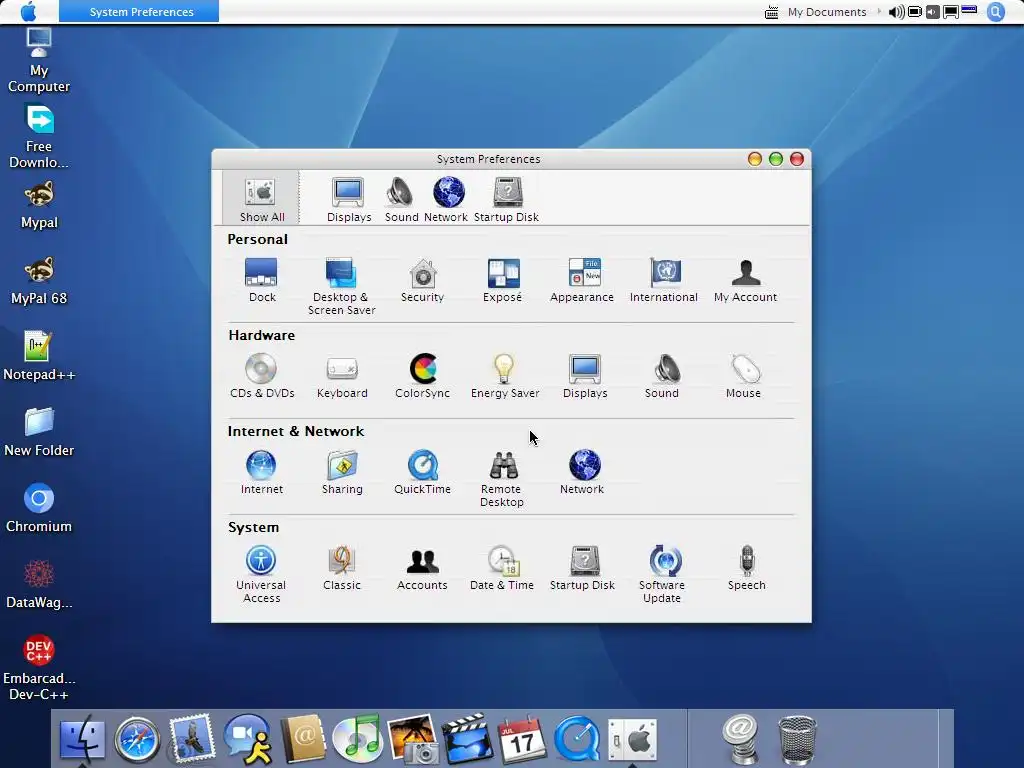Viewport: 1024px width, 768px height.
Task: Open My Account preferences
Action: (x=745, y=280)
